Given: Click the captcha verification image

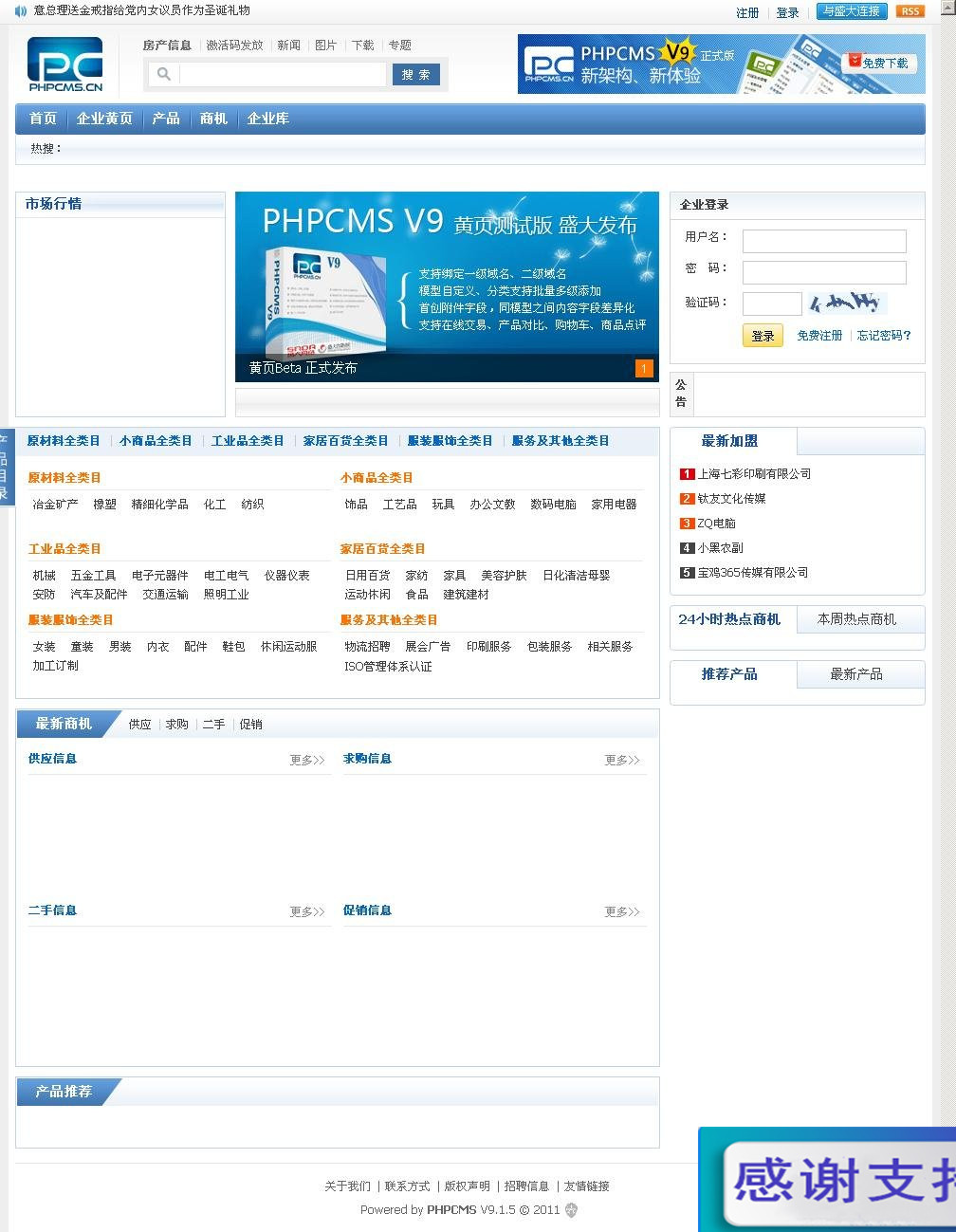Looking at the screenshot, I should 847,303.
